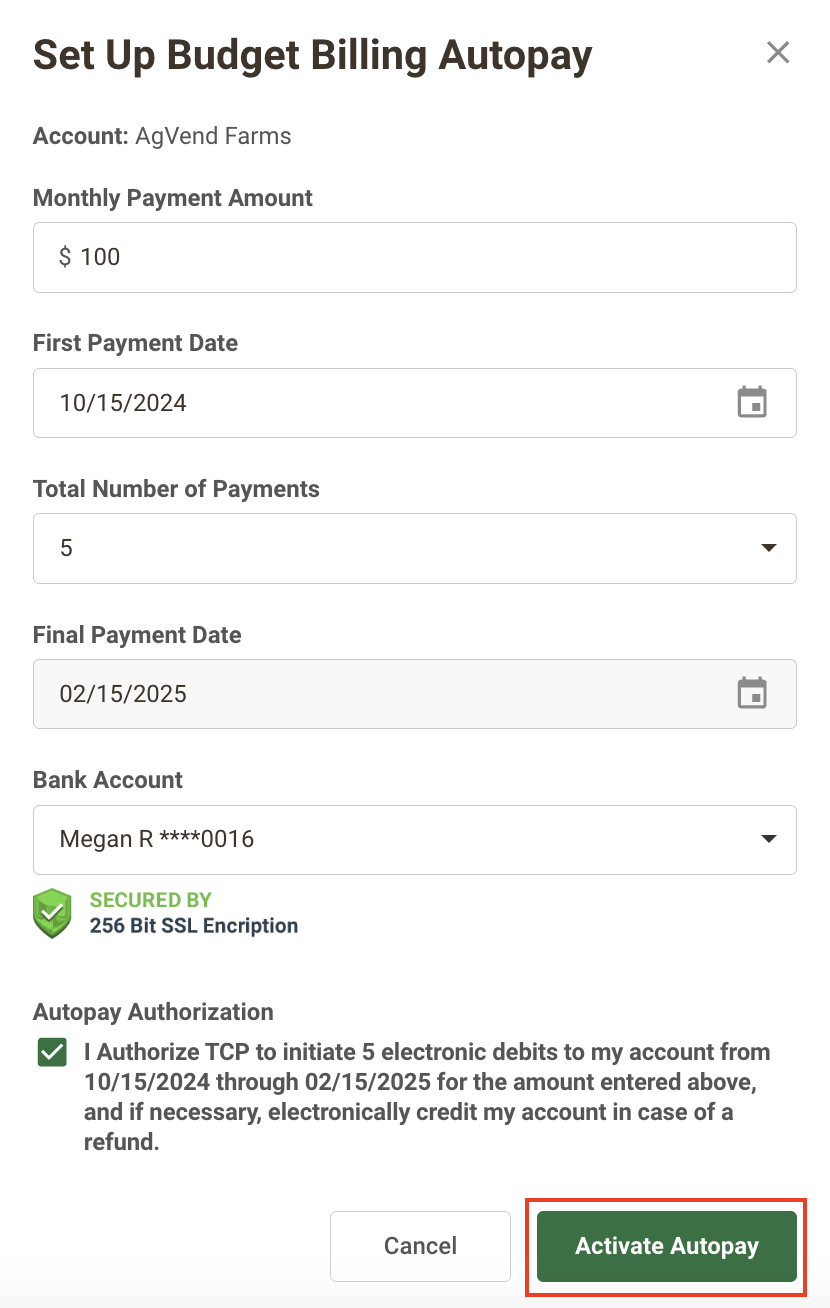
Task: Click the Monthly Payment Amount label
Action: [173, 198]
